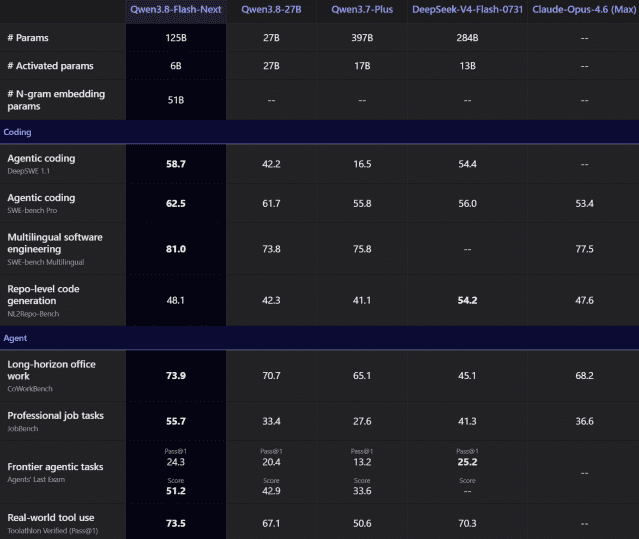Click the 81.0 multilingual score
The width and height of the screenshot is (639, 539).
[176, 249]
